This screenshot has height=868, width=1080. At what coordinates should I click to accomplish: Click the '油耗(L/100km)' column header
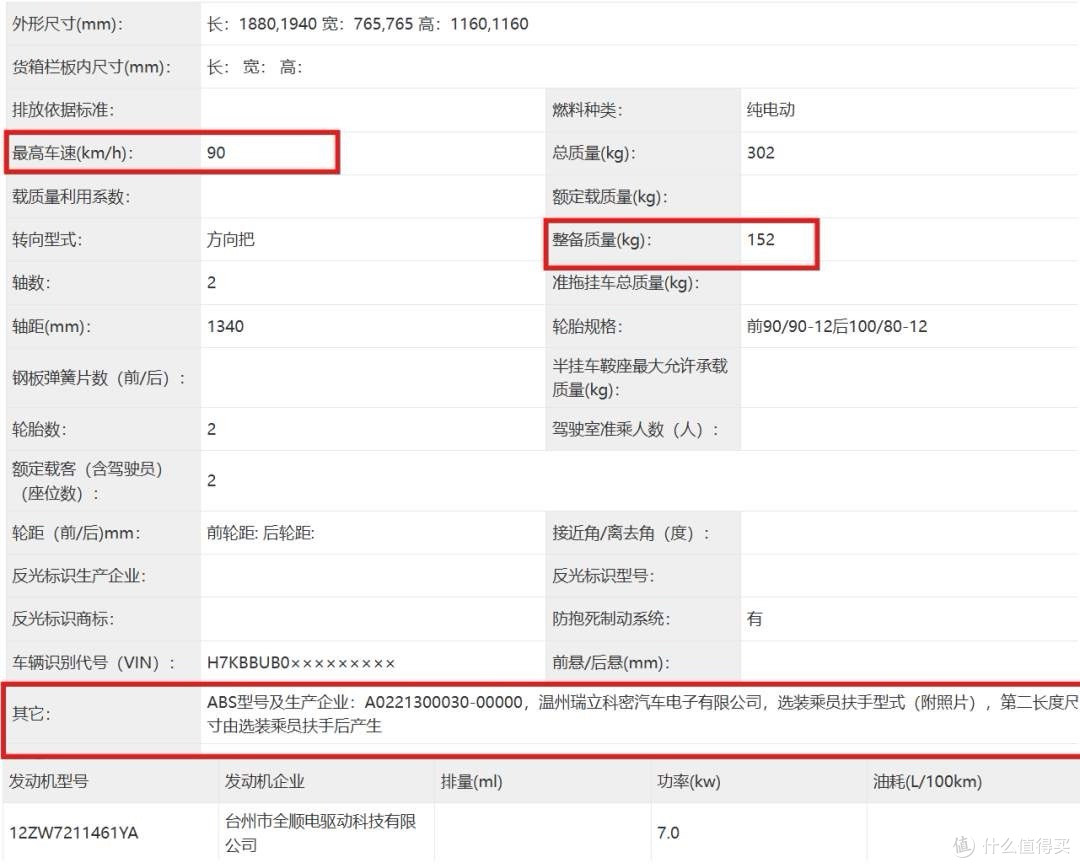point(927,781)
